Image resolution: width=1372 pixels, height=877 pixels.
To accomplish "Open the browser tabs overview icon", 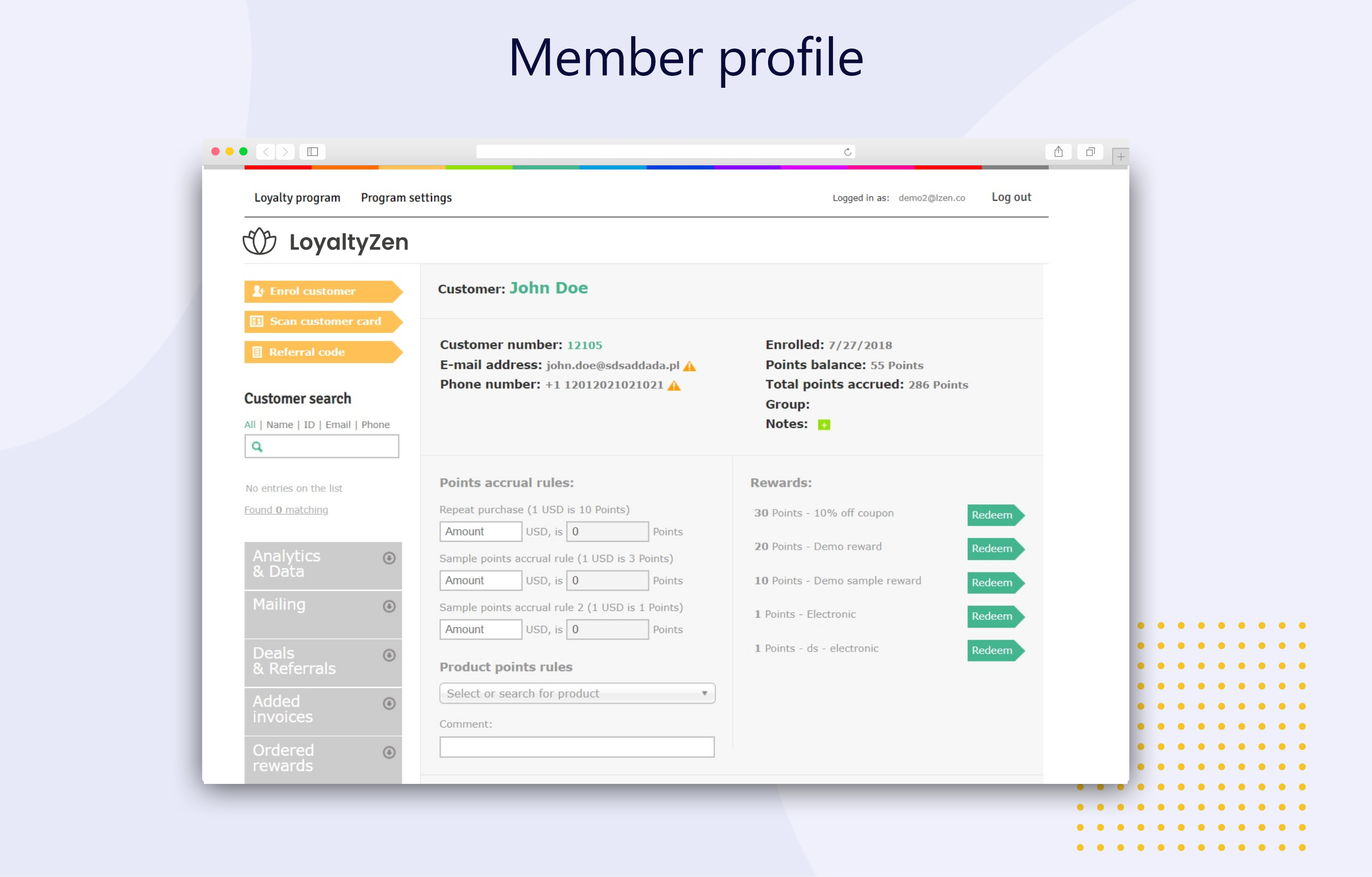I will pyautogui.click(x=1090, y=152).
